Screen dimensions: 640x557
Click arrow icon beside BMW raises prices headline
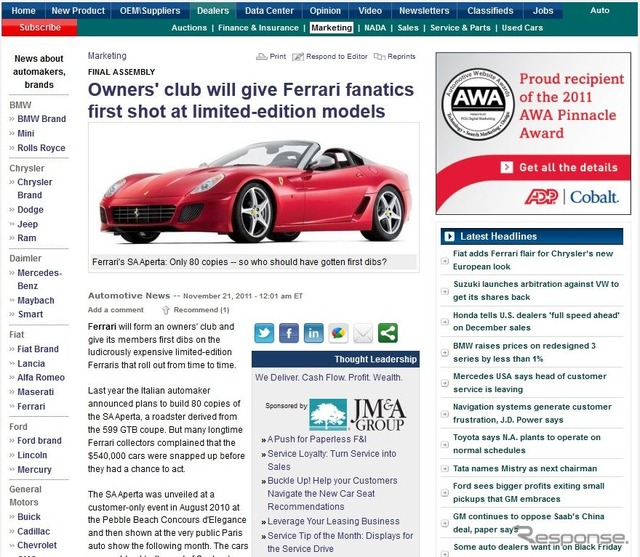(x=445, y=352)
